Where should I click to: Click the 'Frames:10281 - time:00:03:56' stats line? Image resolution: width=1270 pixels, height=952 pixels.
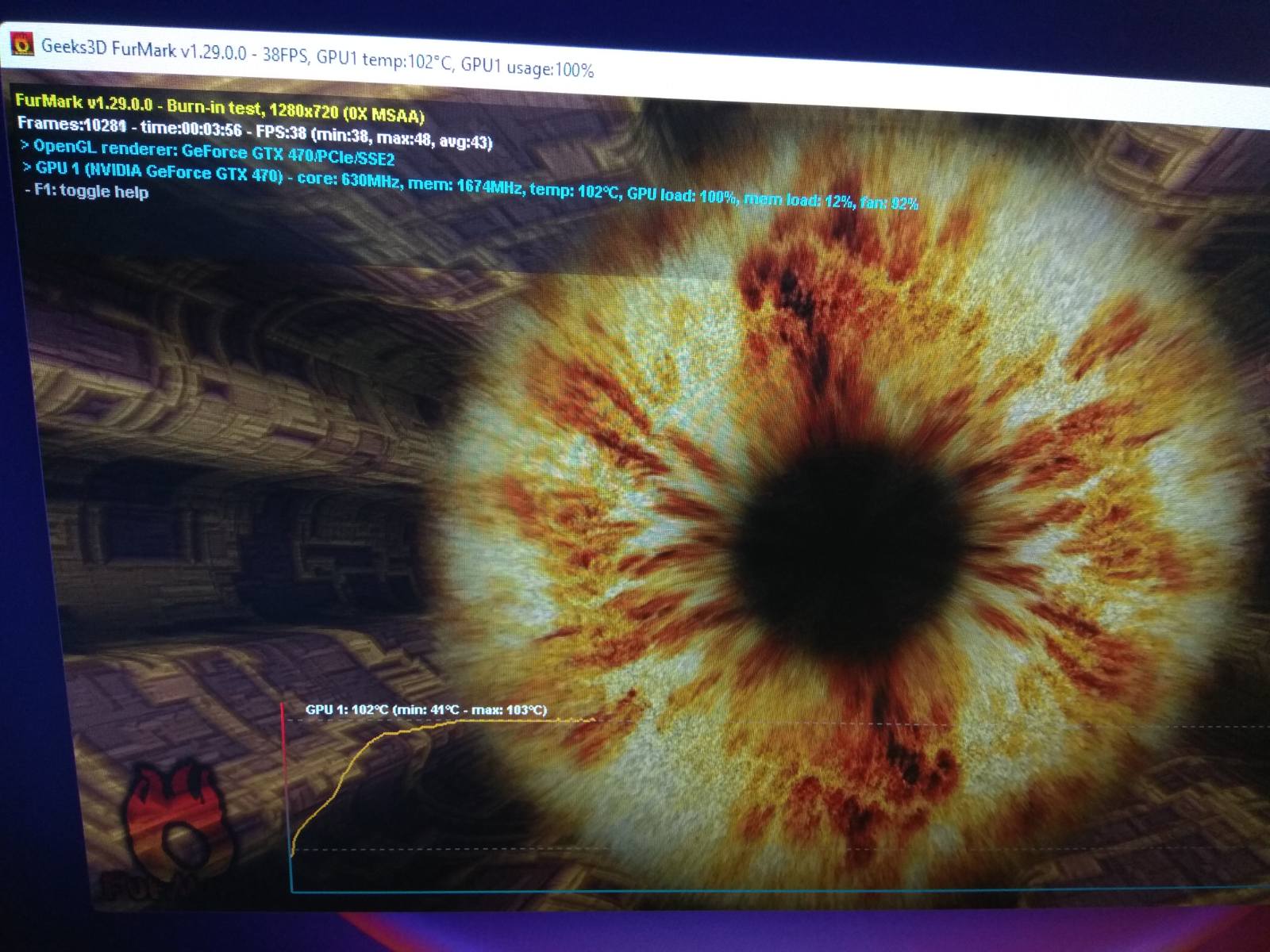(x=255, y=132)
